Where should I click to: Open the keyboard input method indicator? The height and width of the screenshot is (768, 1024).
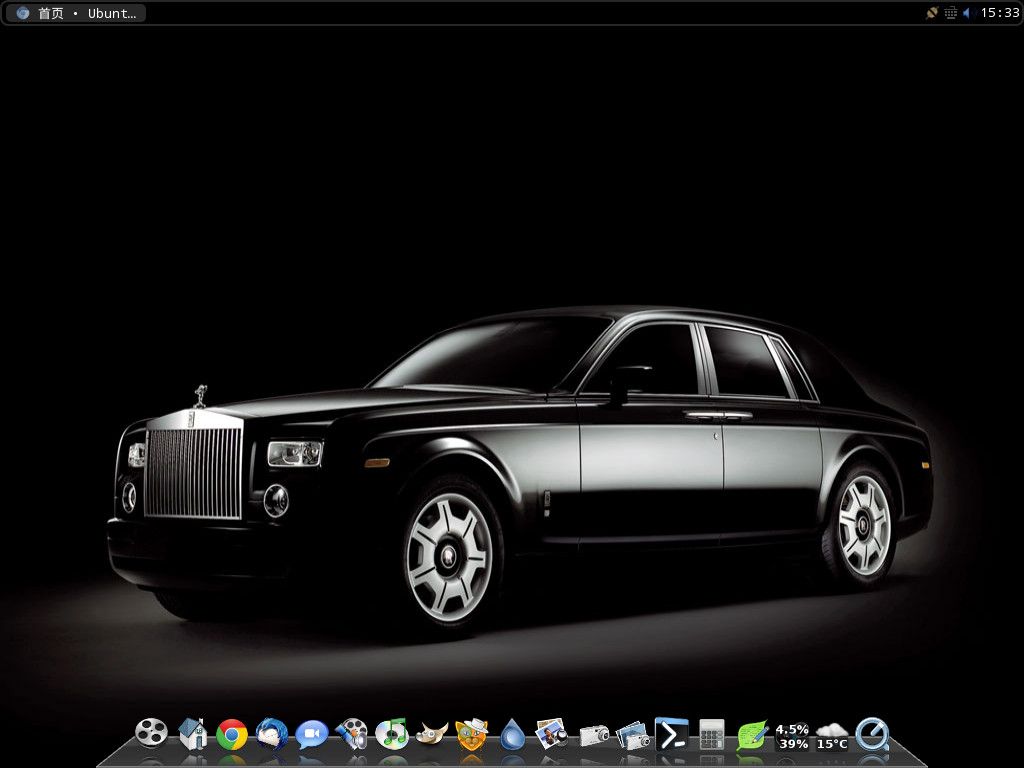coord(950,13)
